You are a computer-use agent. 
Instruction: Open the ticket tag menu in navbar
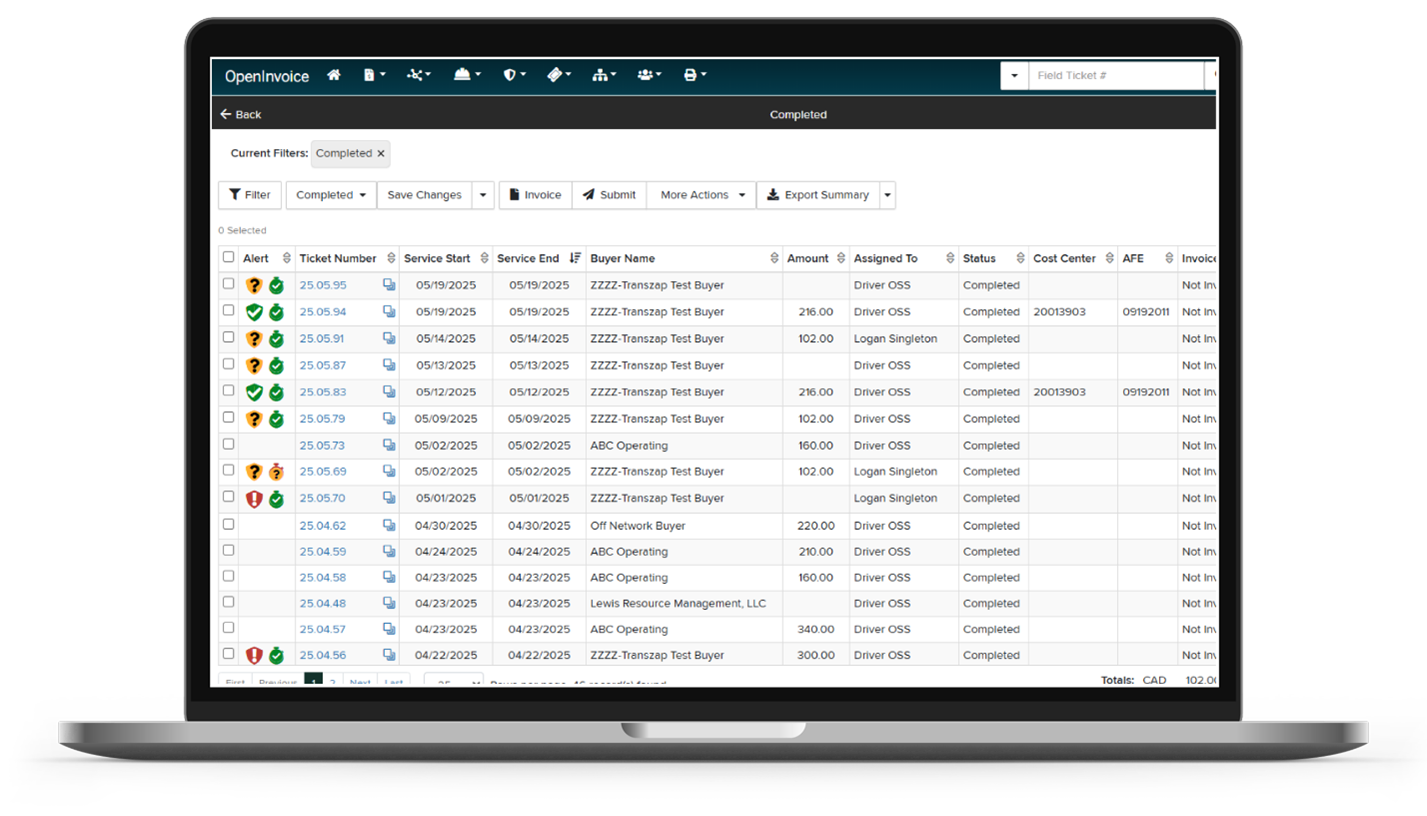click(x=558, y=75)
